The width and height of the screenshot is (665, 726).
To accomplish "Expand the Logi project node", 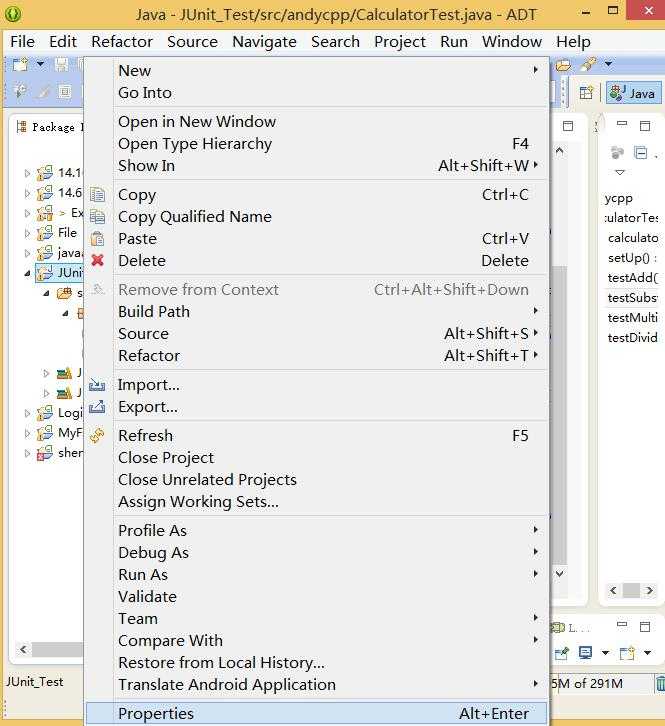I will click(27, 413).
